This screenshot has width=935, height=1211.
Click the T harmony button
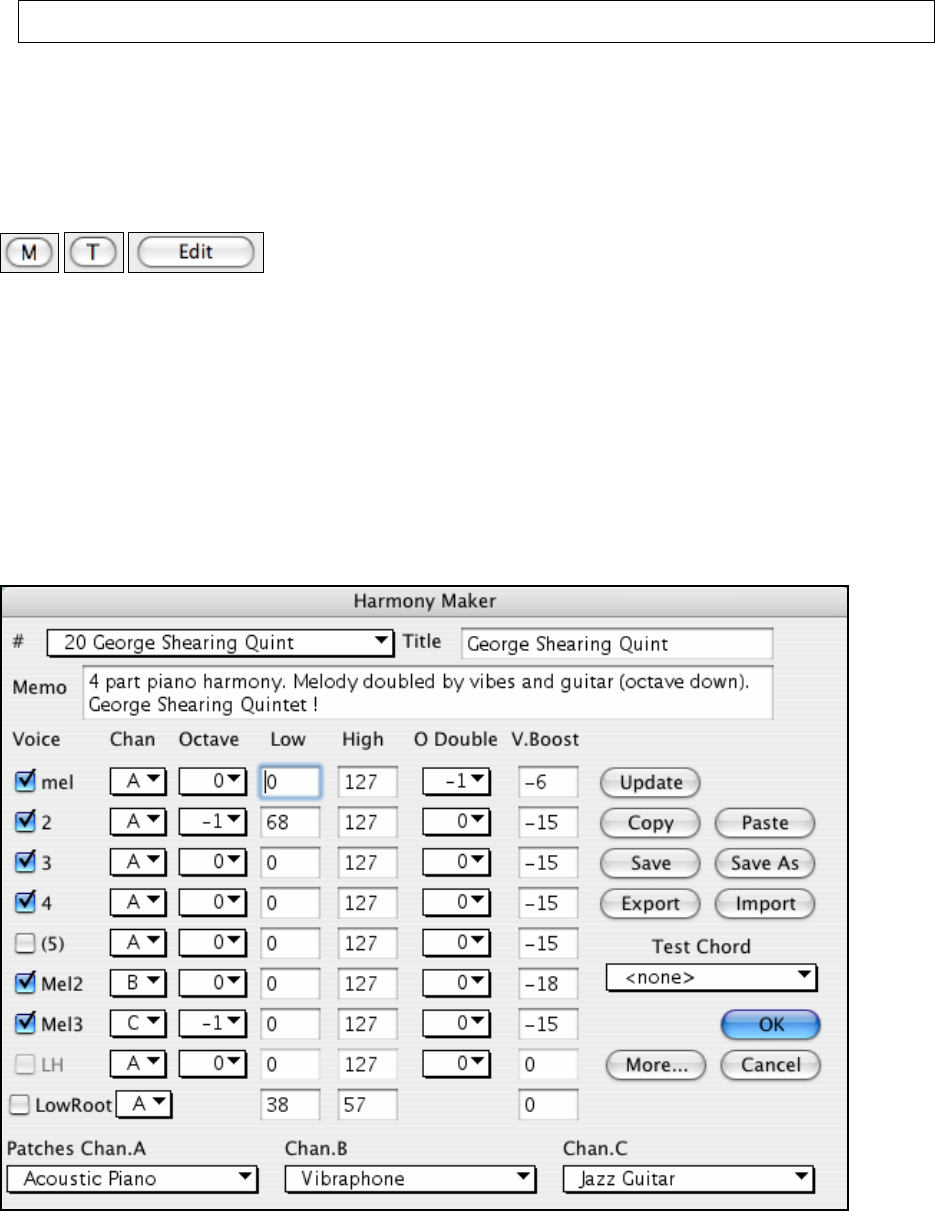[x=93, y=252]
